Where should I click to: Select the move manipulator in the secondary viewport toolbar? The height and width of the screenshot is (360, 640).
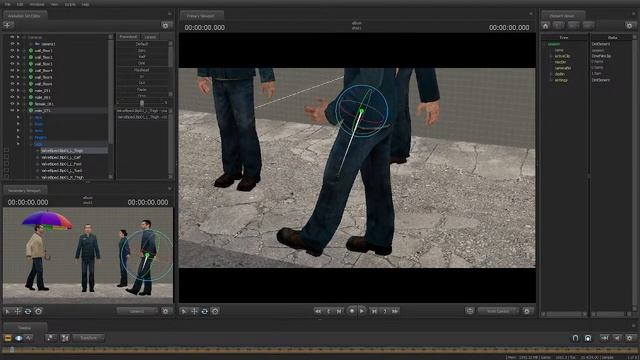tap(18, 311)
